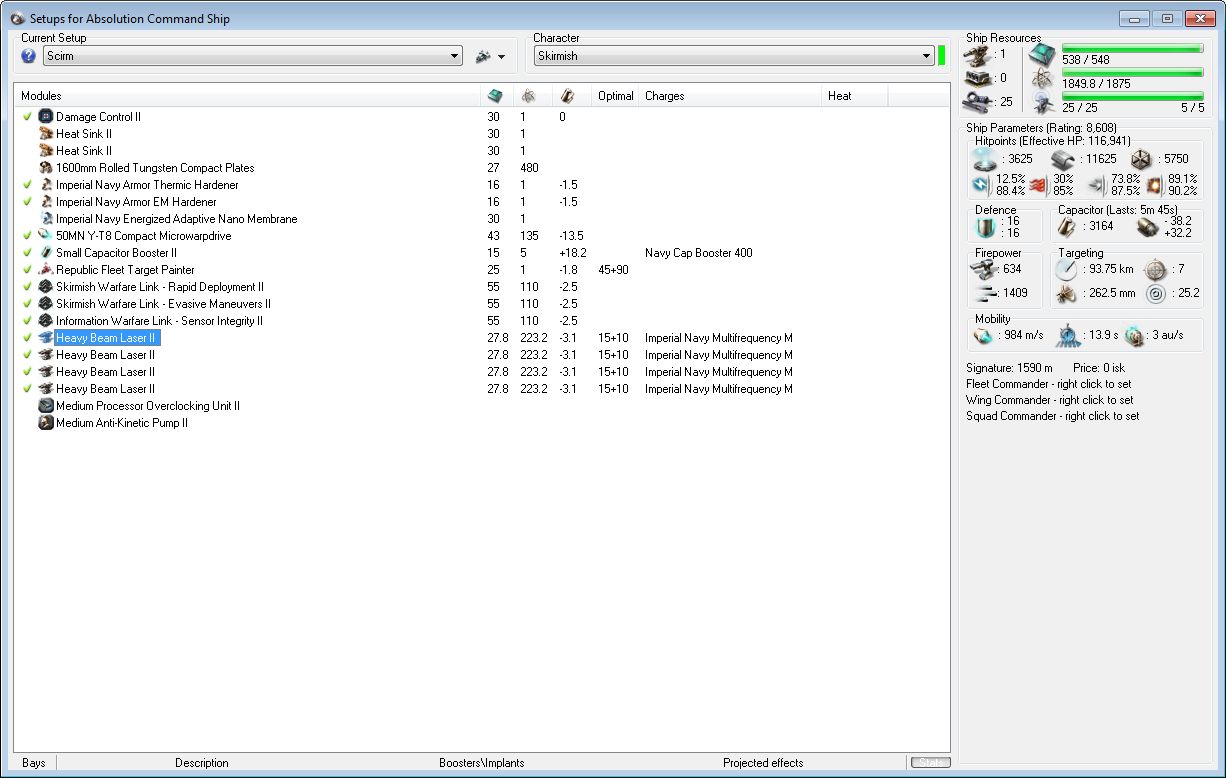Toggle Rapid Deployment warfare link checkmark
The width and height of the screenshot is (1226, 778).
pos(28,287)
